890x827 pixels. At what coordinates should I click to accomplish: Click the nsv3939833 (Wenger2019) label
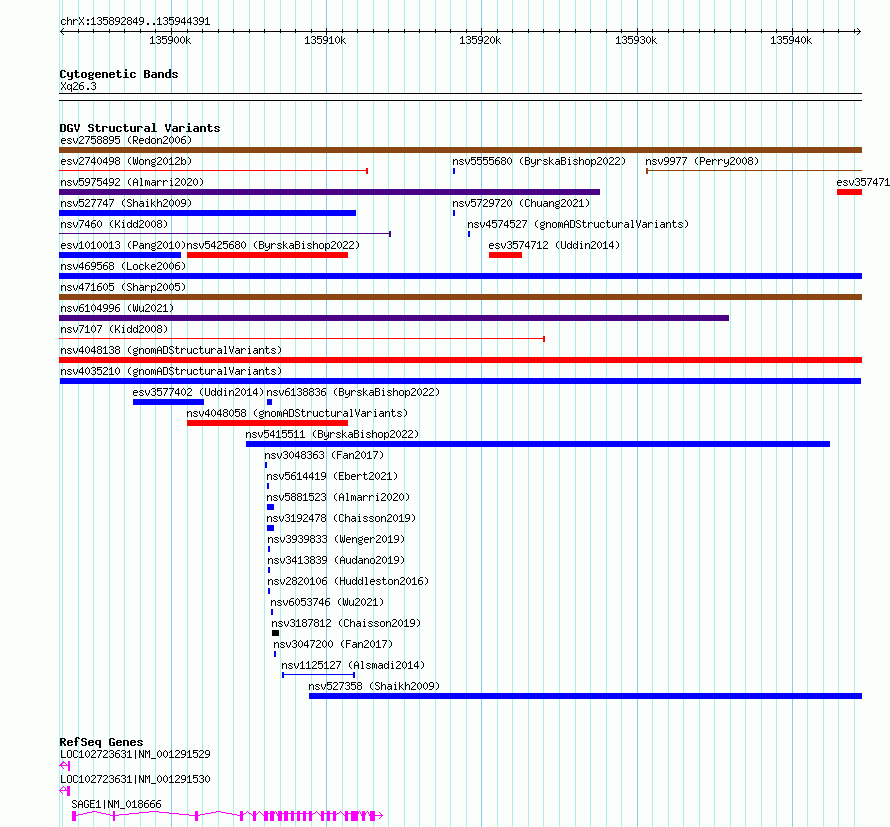pyautogui.click(x=336, y=539)
